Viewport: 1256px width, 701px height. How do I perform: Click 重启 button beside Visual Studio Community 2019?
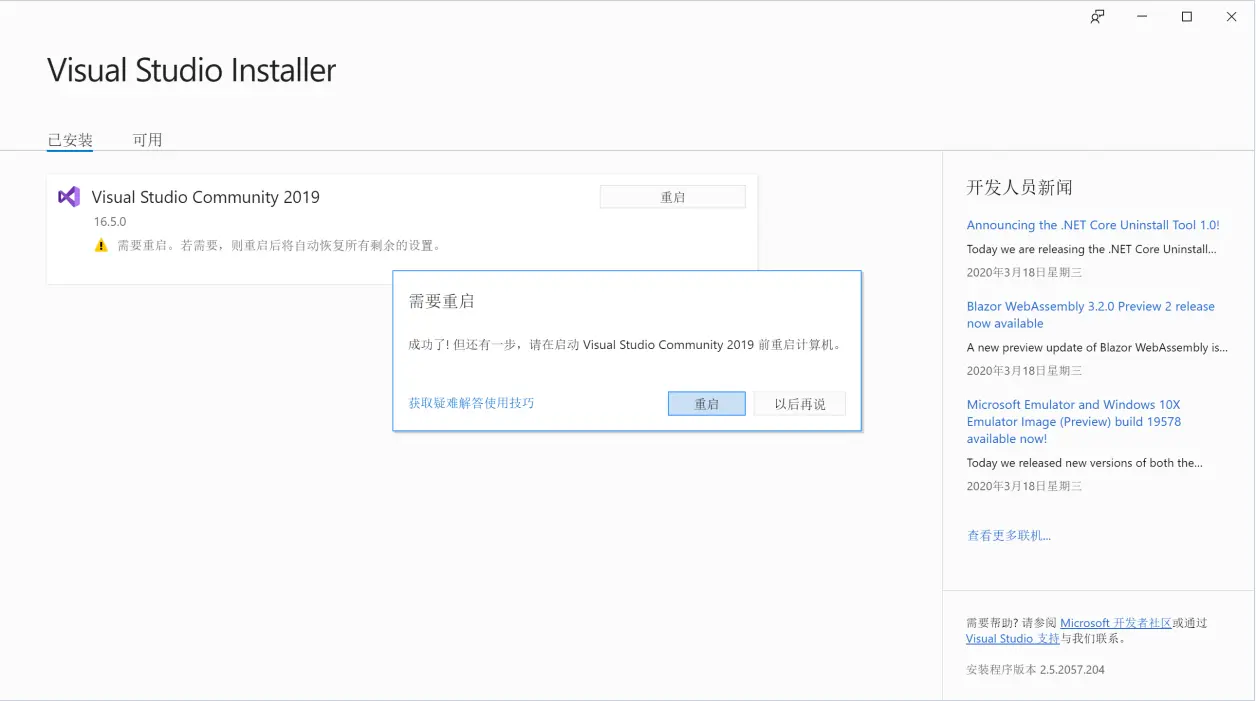pyautogui.click(x=673, y=197)
